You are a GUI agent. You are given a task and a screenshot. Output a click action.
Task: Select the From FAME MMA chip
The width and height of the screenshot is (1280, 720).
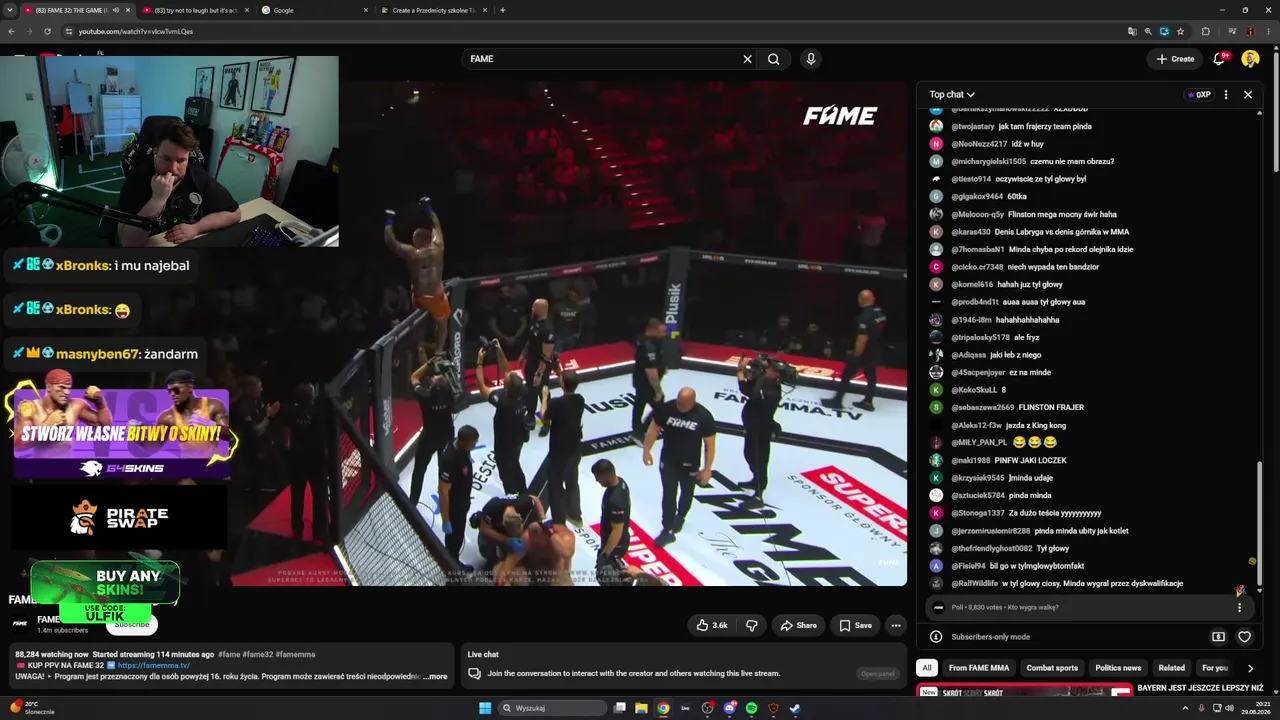coord(979,668)
